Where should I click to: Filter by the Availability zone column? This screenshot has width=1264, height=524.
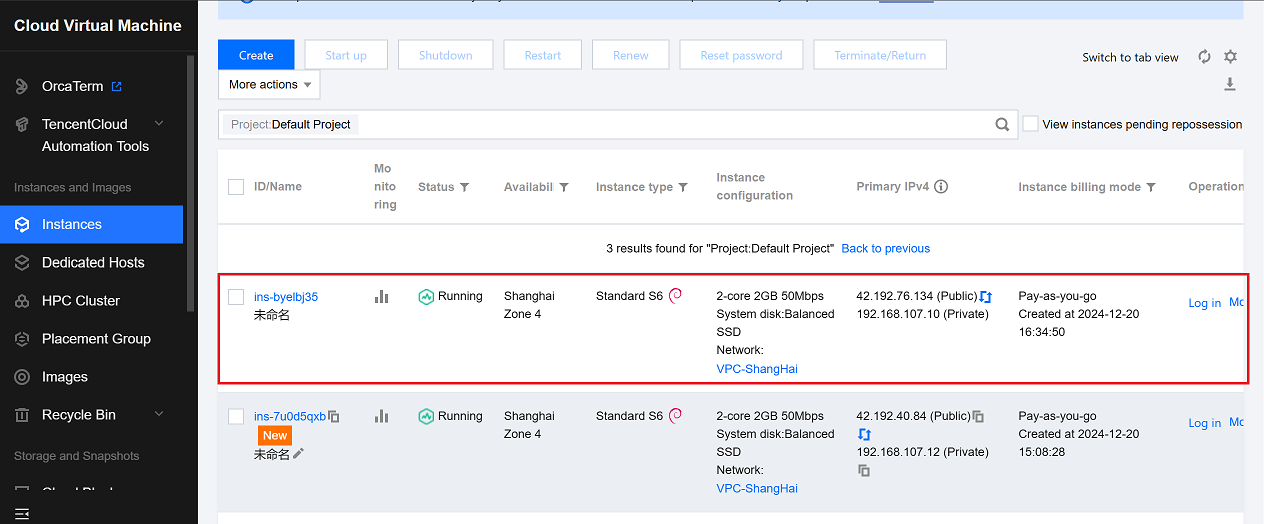click(564, 187)
